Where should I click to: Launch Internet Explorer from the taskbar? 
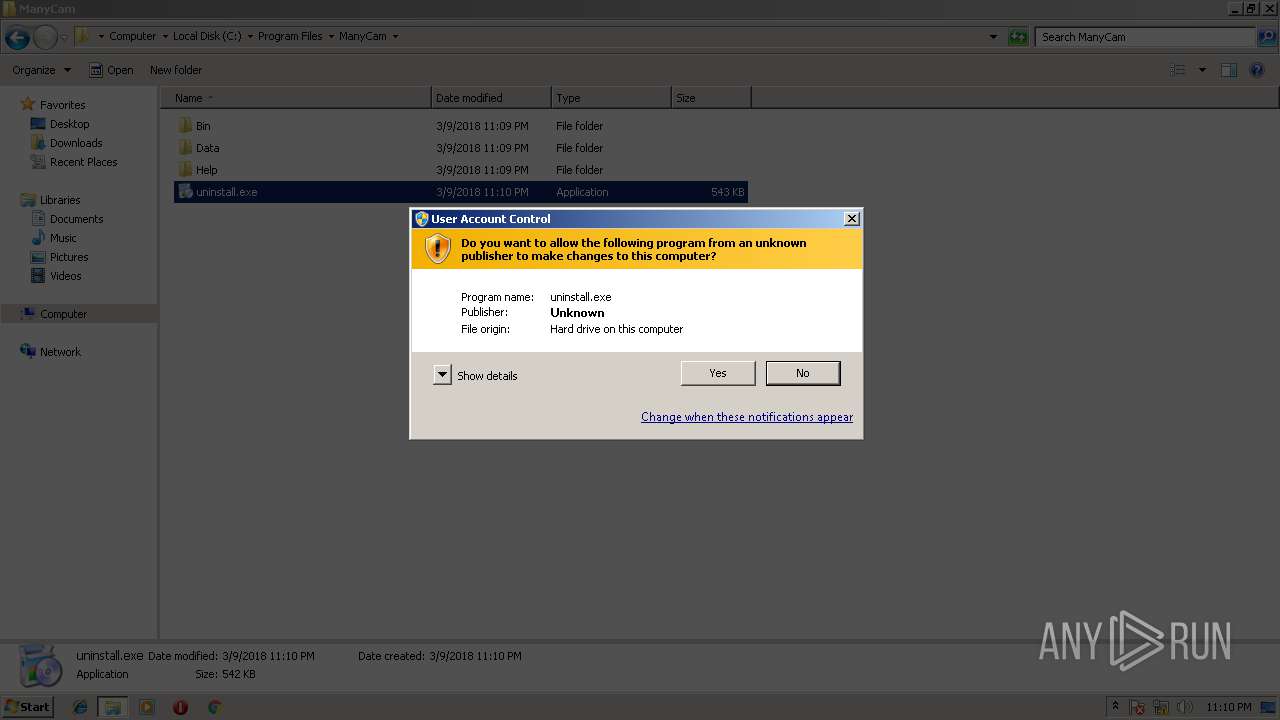80,707
